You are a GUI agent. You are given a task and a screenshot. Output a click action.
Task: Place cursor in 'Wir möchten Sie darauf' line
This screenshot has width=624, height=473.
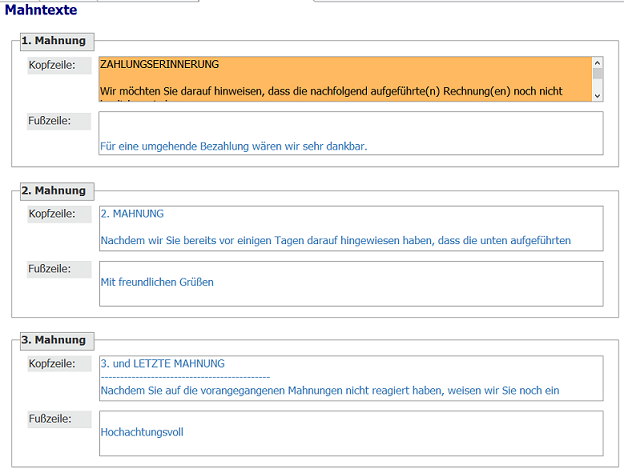[x=300, y=91]
